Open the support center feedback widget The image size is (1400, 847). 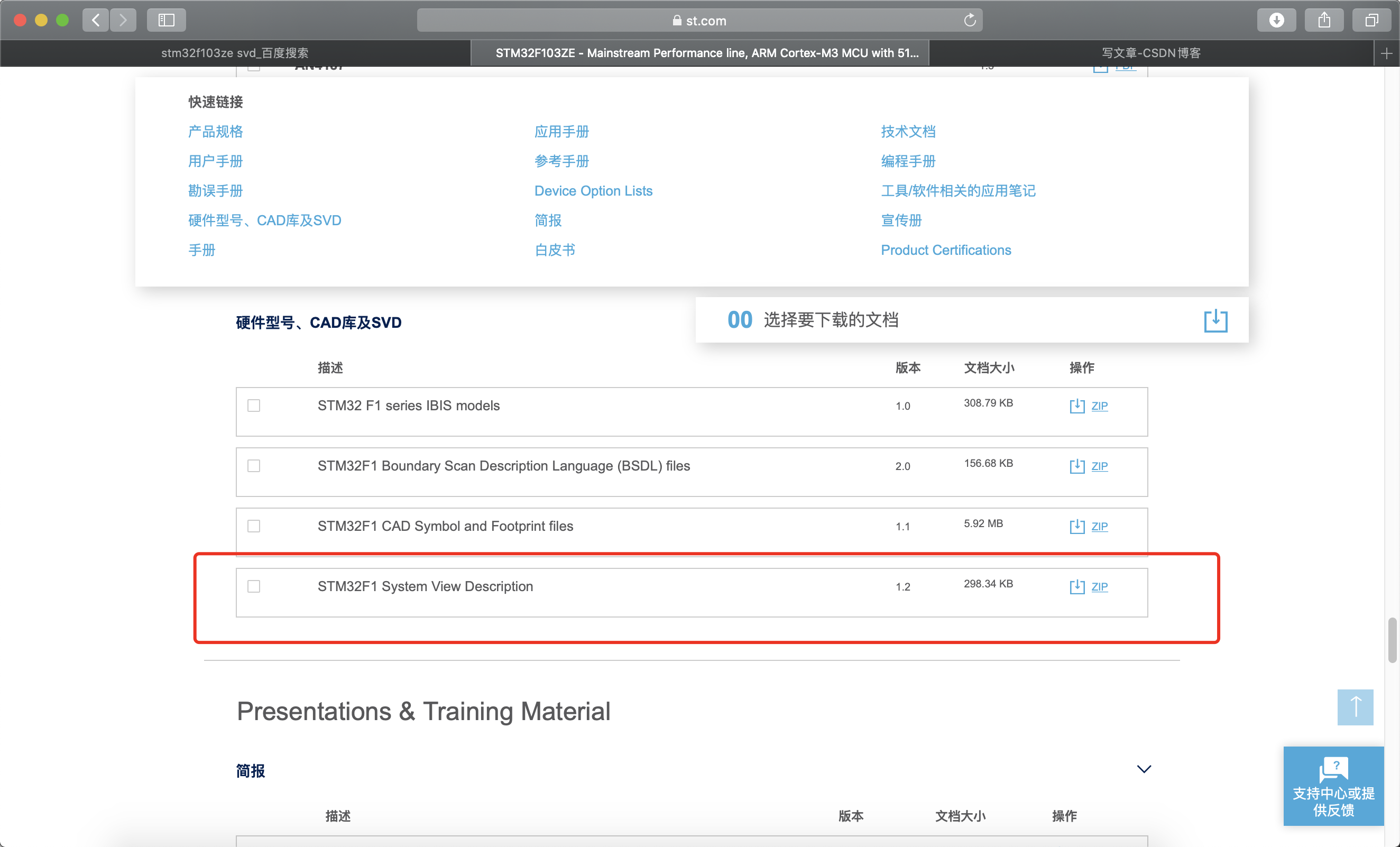pyautogui.click(x=1333, y=786)
